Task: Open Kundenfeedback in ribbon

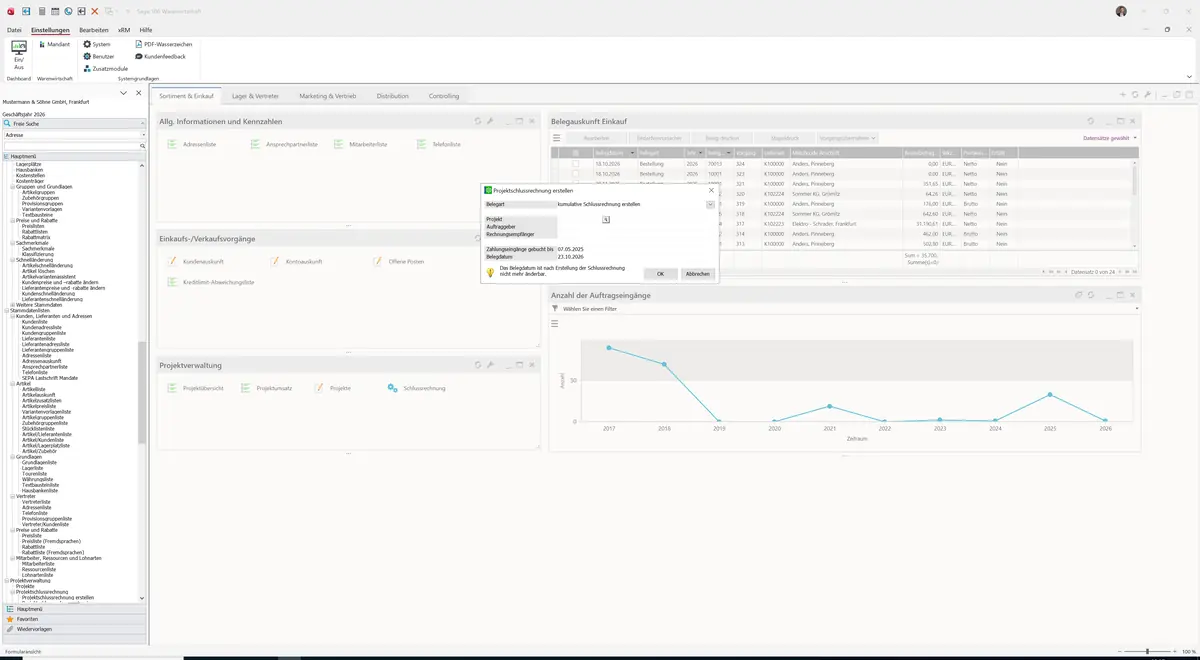Action: pos(160,56)
